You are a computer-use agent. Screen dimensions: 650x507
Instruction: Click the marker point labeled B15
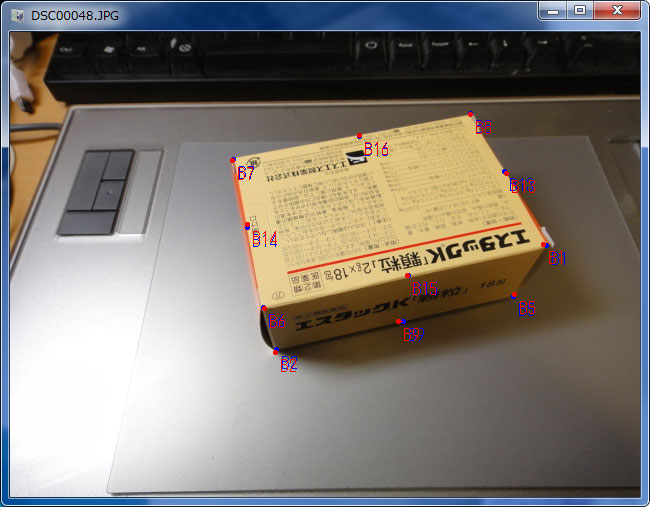(x=408, y=276)
